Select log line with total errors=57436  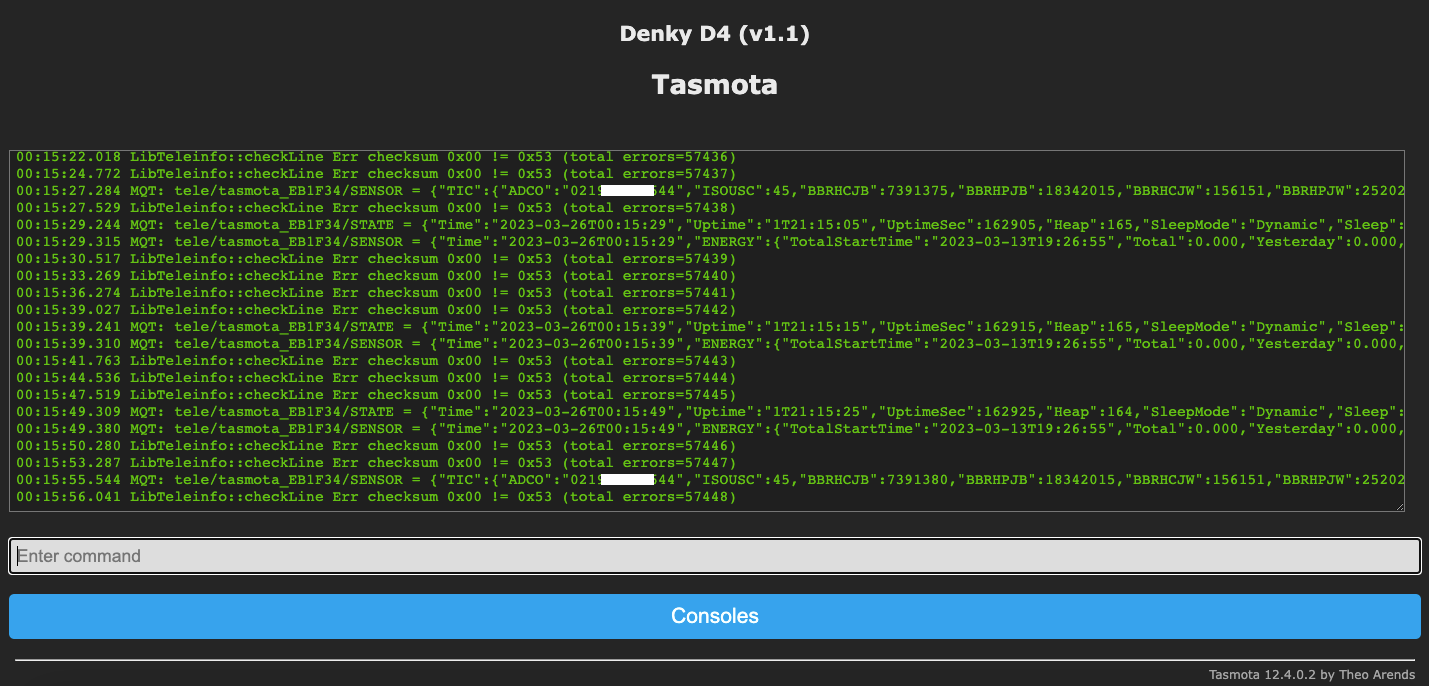pyautogui.click(x=376, y=157)
